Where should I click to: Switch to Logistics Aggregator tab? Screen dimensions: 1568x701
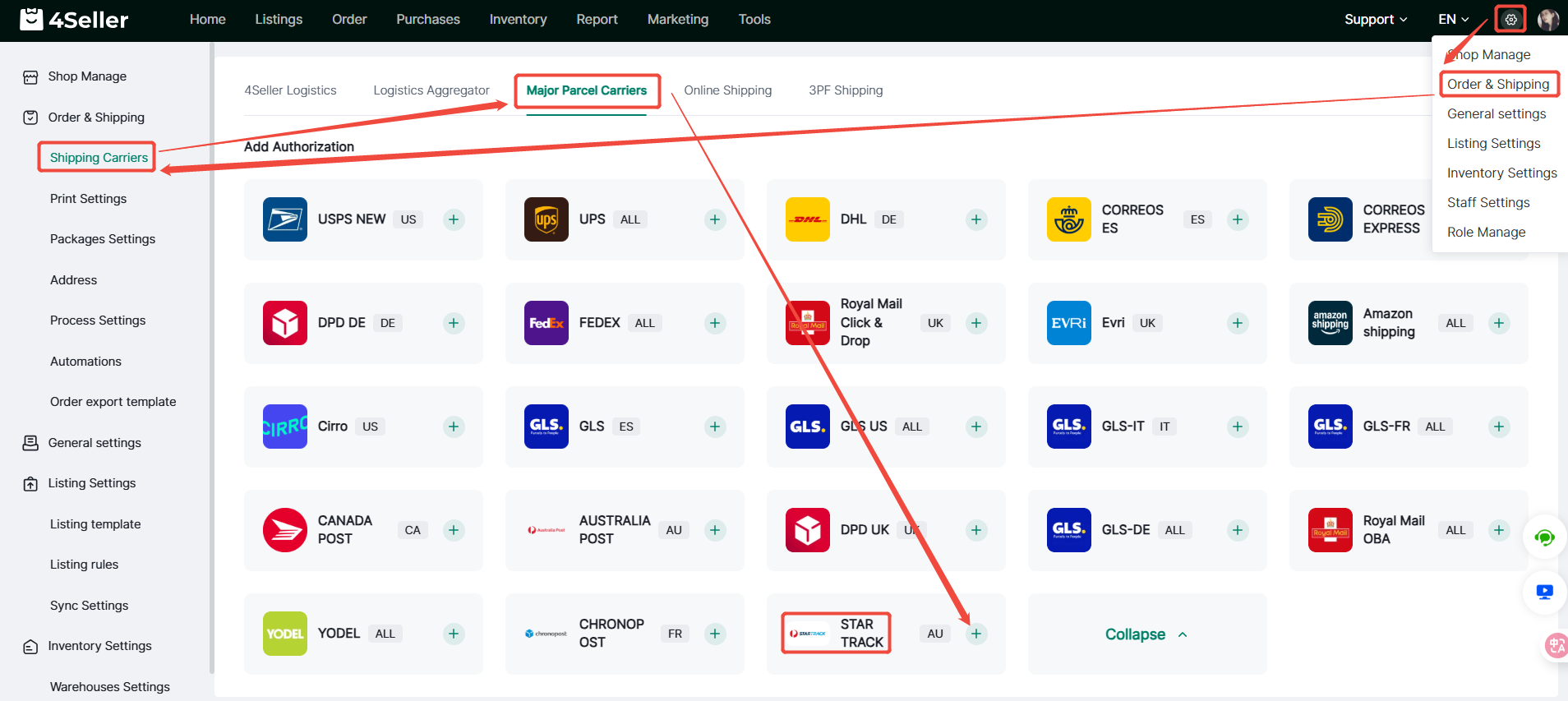tap(431, 90)
